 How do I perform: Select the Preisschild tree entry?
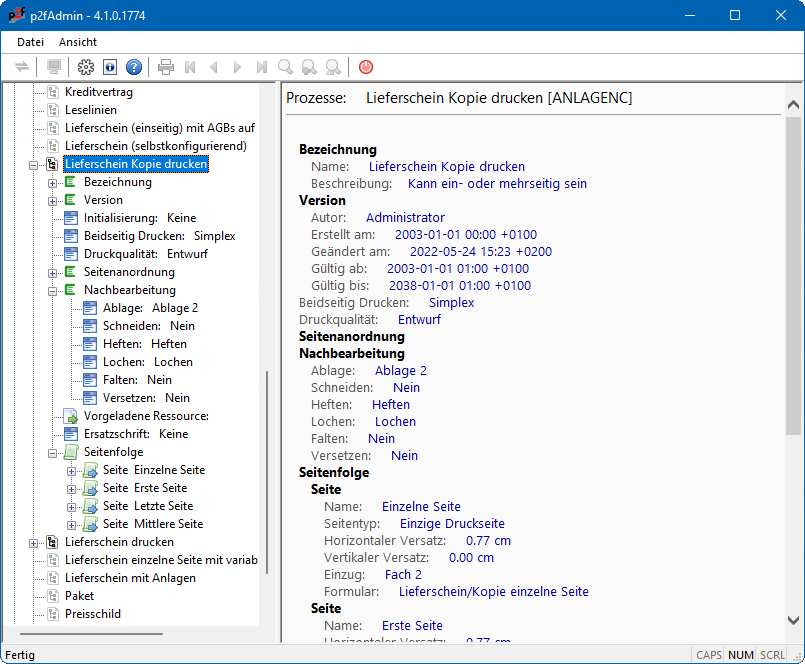[x=92, y=614]
